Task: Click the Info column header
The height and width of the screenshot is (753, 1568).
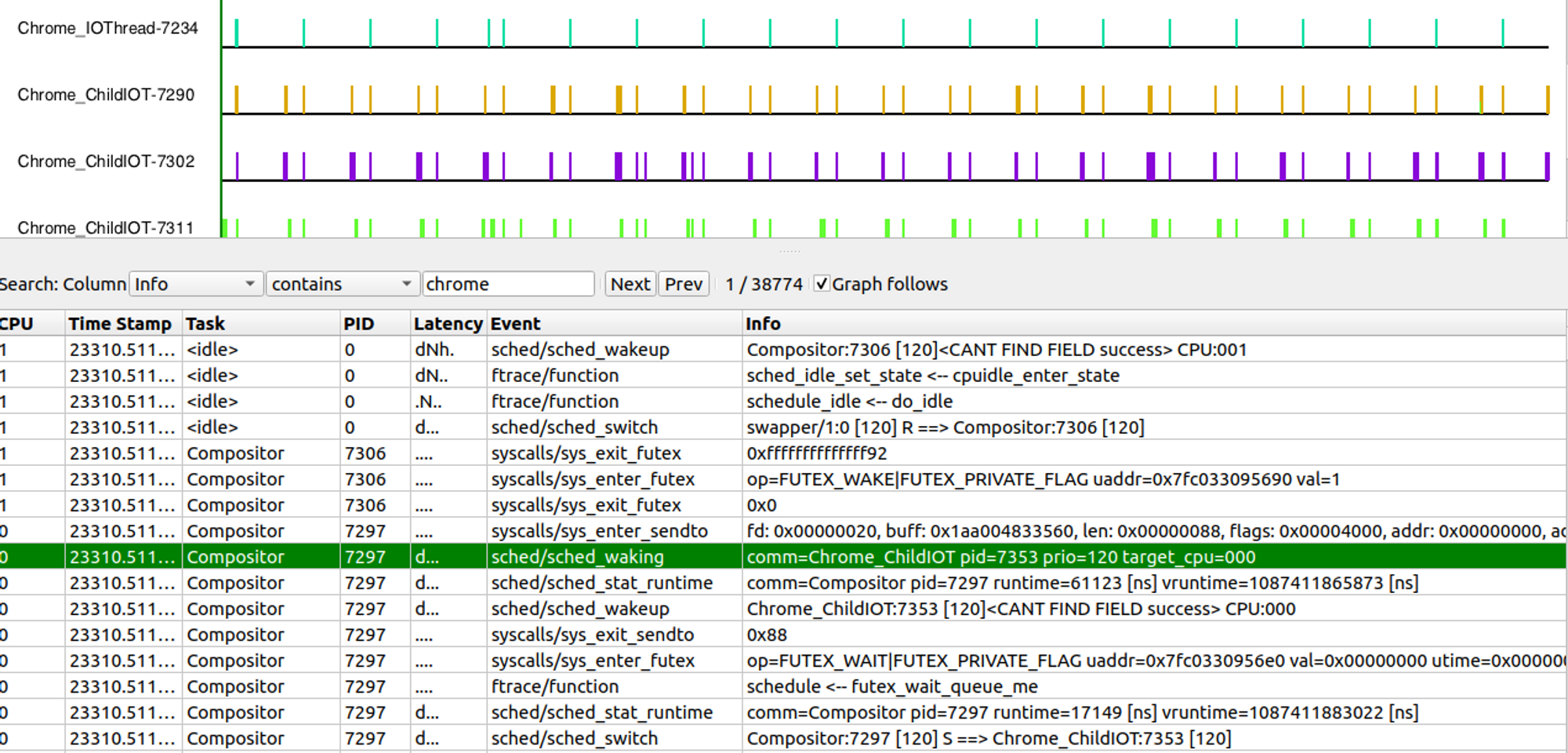Action: point(1154,323)
